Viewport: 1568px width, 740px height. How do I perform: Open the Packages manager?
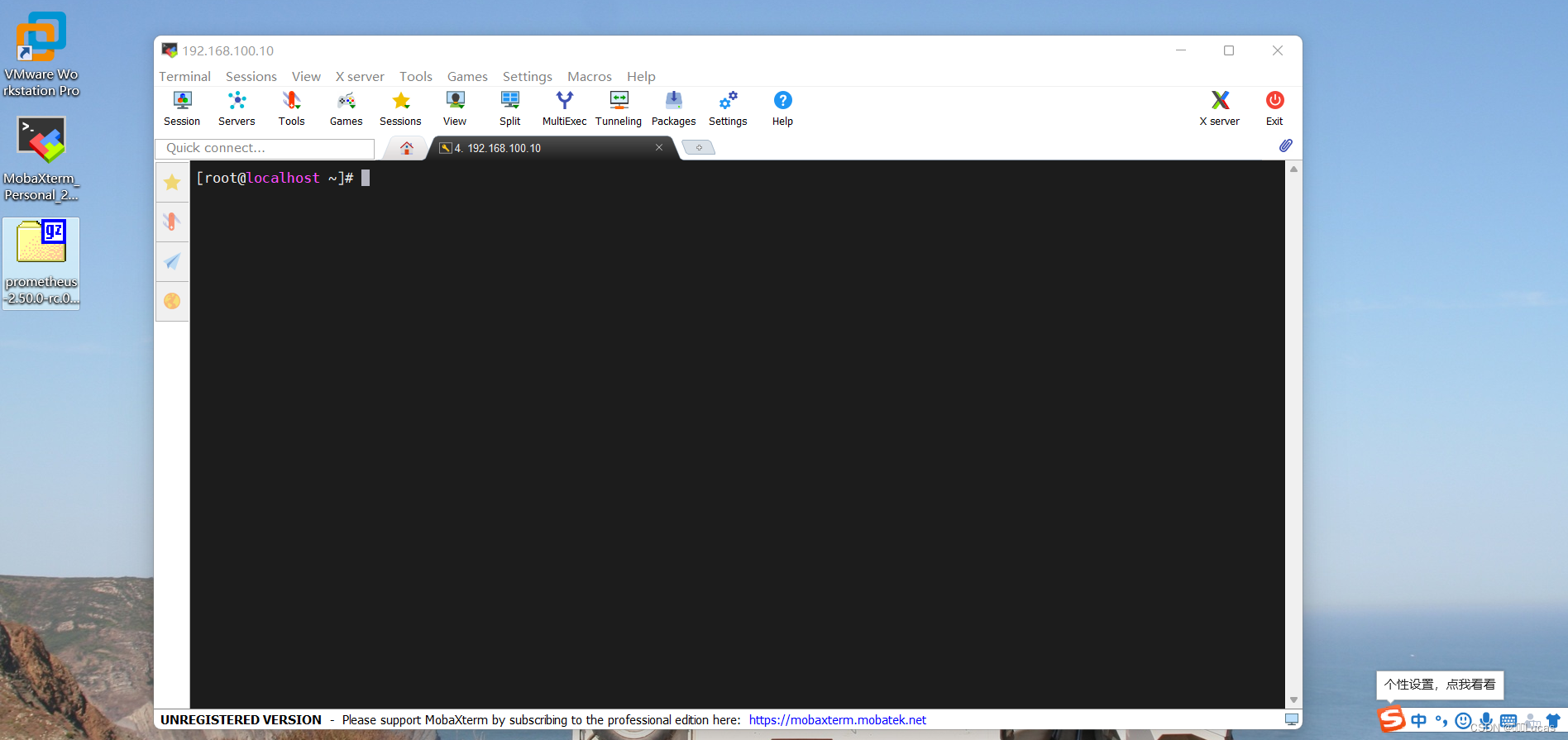(x=673, y=108)
